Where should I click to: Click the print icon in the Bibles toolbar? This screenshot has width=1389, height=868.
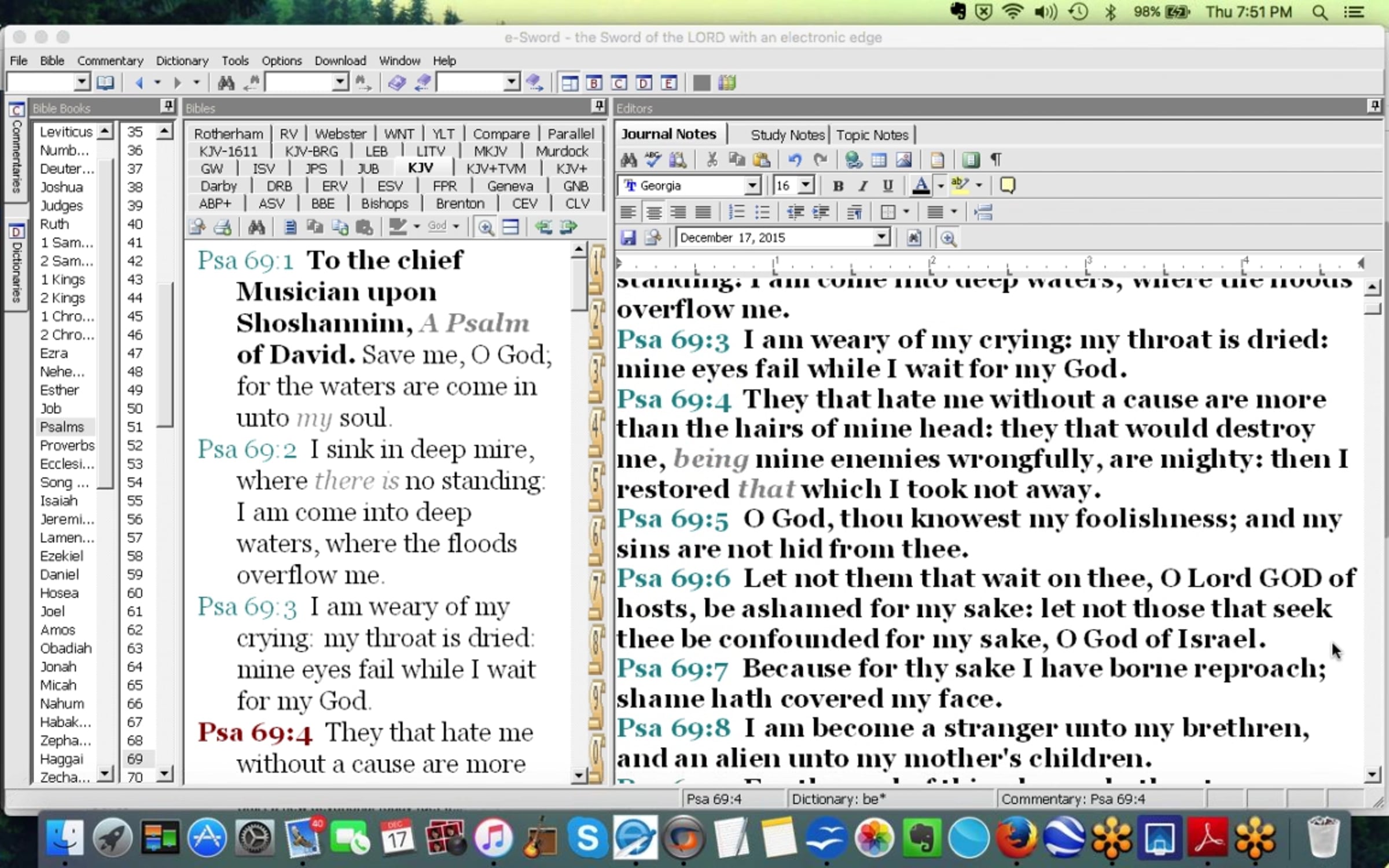coord(223,227)
